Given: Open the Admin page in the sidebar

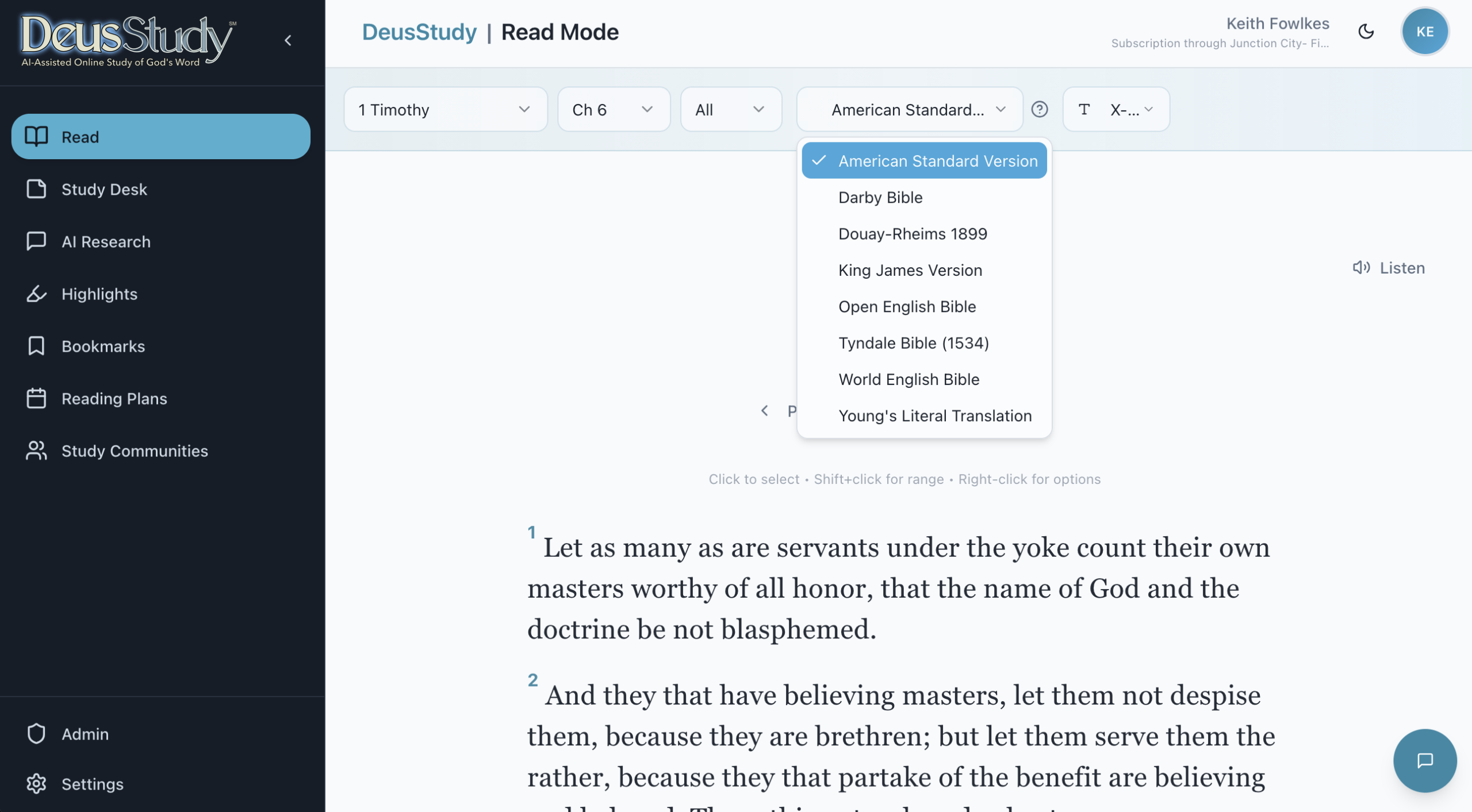Looking at the screenshot, I should (x=85, y=734).
